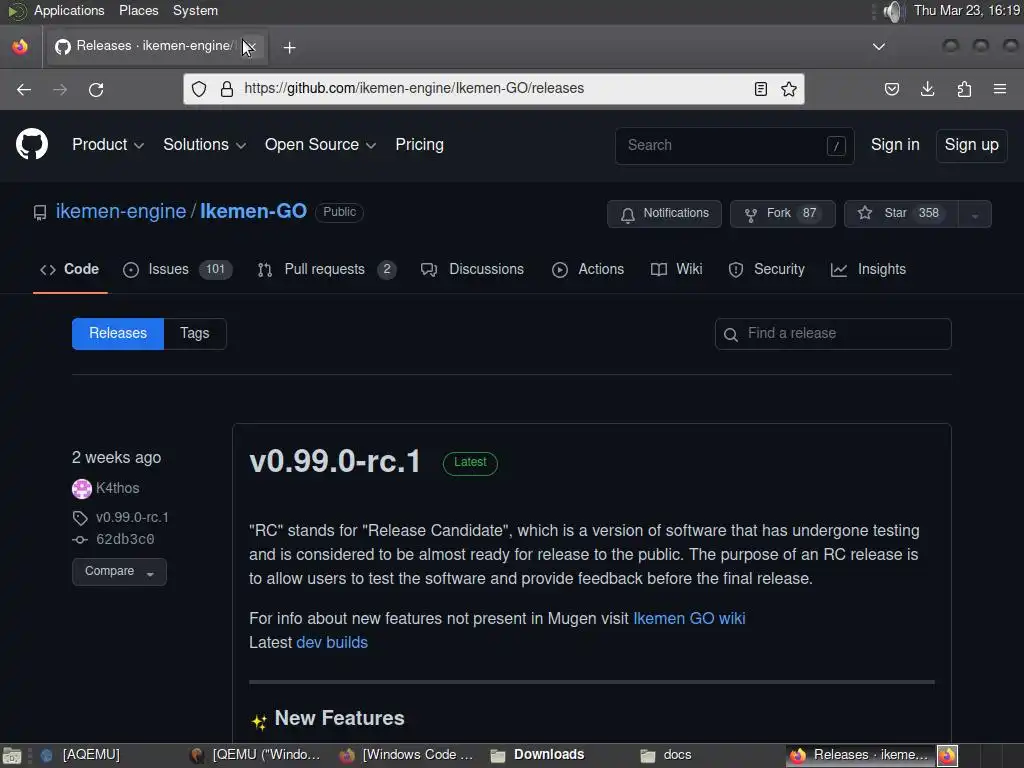1024x768 pixels.
Task: Expand the star lists dropdown arrow
Action: point(974,214)
